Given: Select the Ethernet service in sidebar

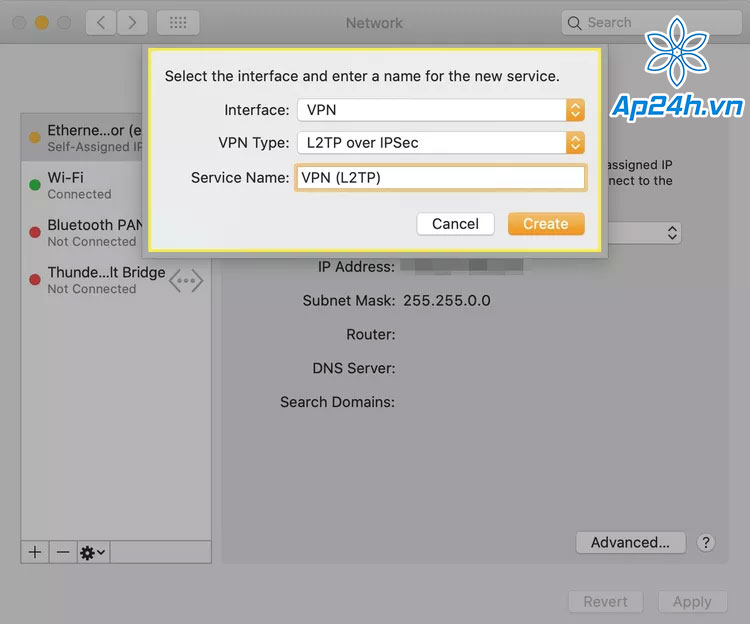Looking at the screenshot, I should tap(82, 138).
